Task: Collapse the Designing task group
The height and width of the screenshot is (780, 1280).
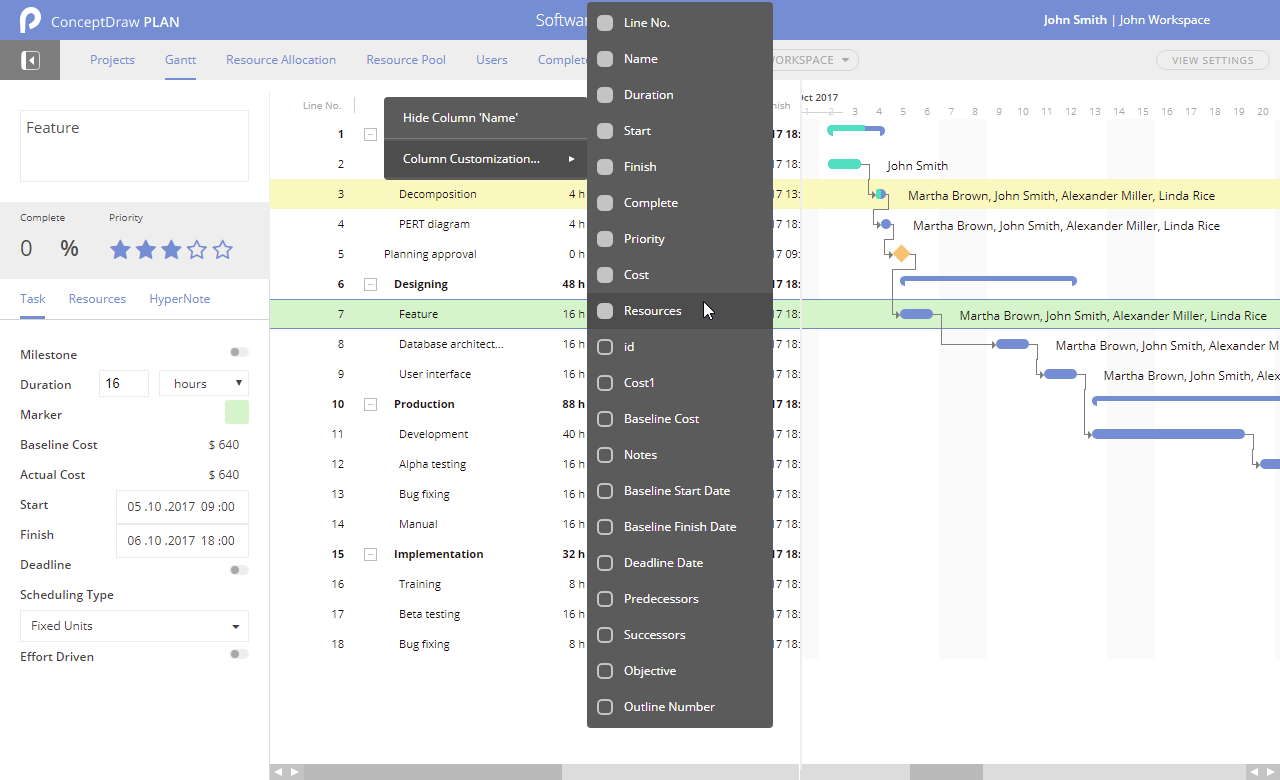Action: (370, 284)
